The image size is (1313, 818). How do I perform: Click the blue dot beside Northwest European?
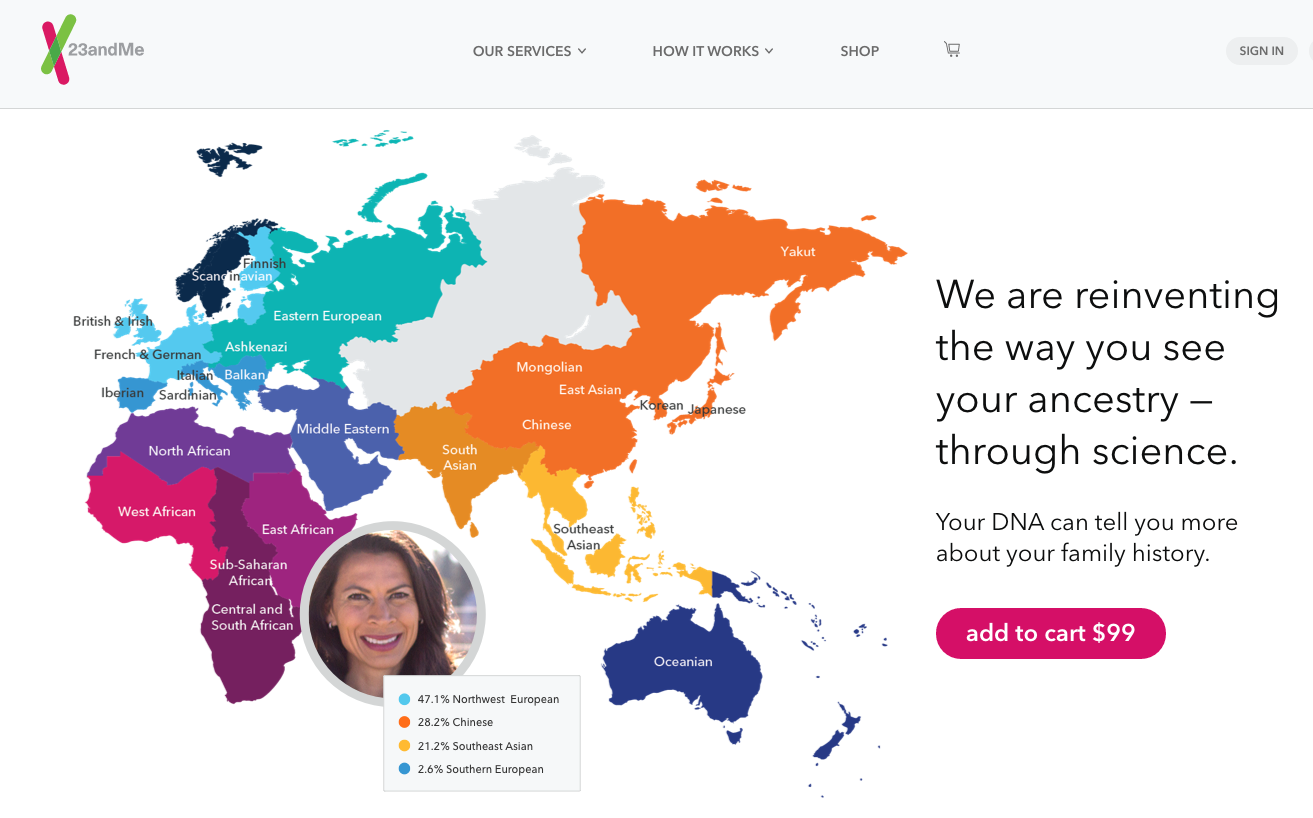pyautogui.click(x=404, y=699)
